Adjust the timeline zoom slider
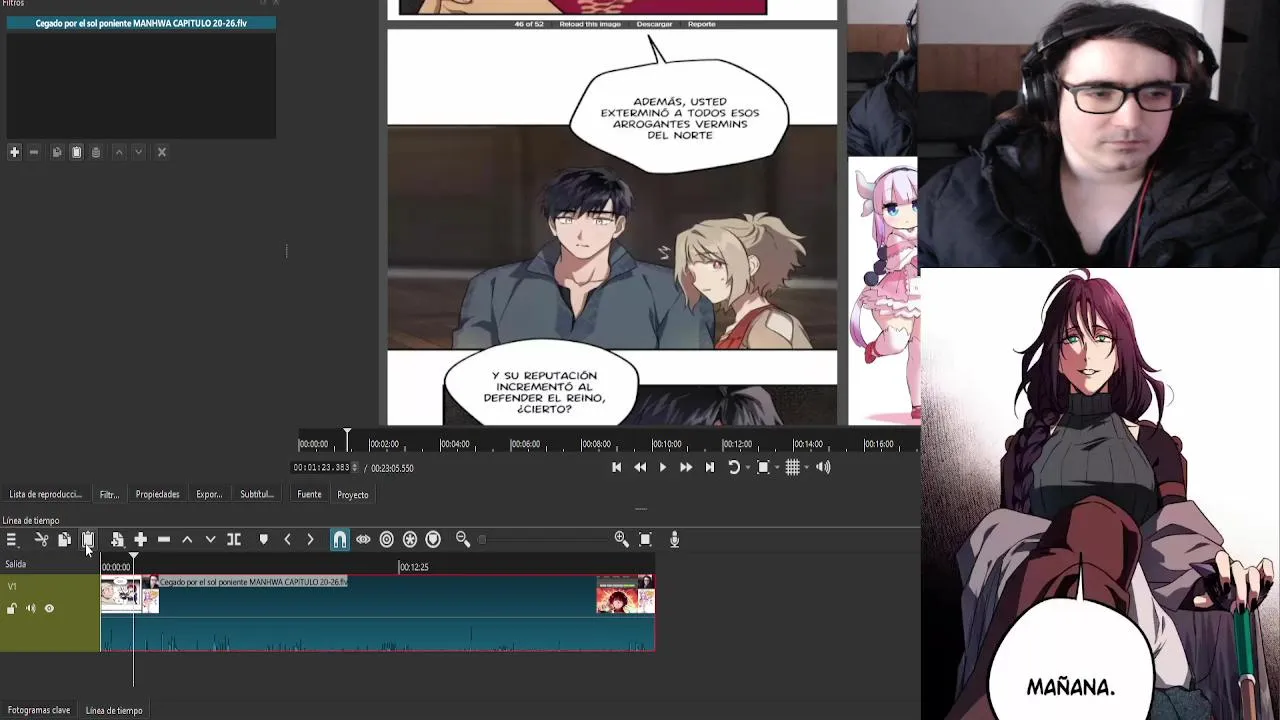This screenshot has width=1280, height=720. coord(545,539)
